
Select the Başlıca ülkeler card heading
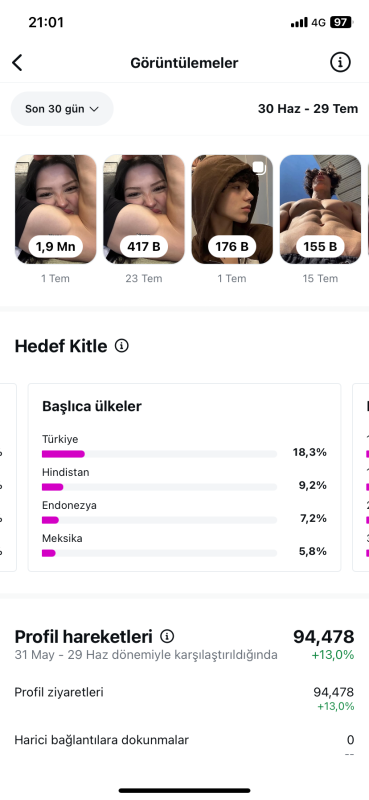point(92,406)
